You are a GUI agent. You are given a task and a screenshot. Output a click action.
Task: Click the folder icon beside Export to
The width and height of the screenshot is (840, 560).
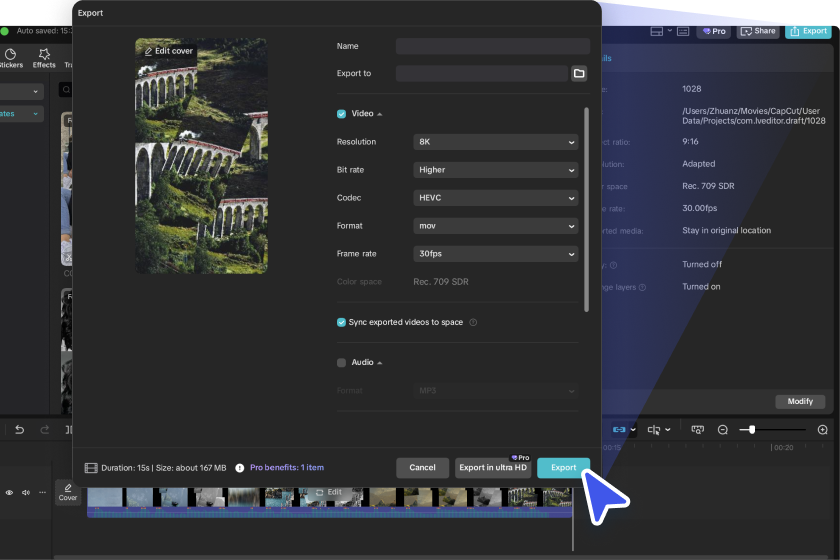click(578, 74)
